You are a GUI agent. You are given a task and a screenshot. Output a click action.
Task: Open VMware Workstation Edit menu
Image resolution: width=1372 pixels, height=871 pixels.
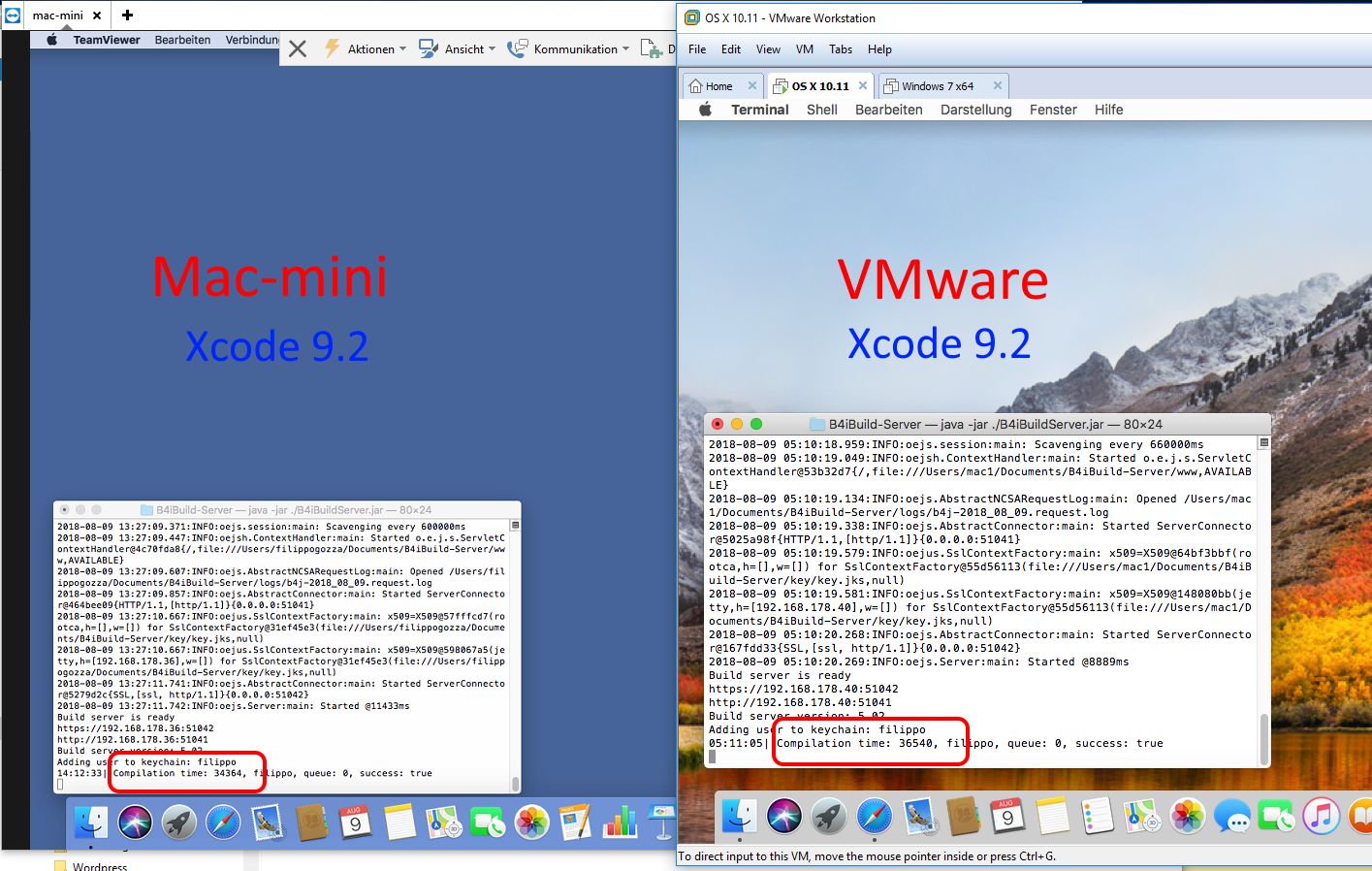(731, 49)
